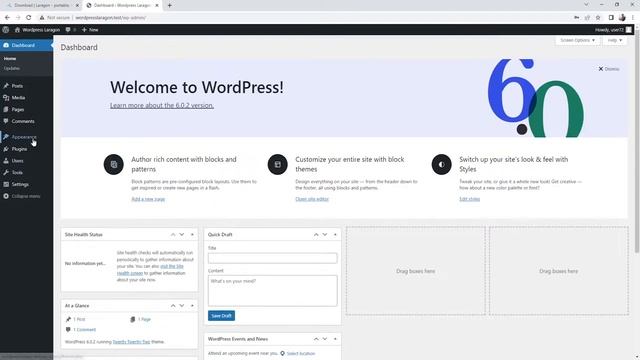This screenshot has height=360, width=640.
Task: Open the 1 Comment link in At a Glance
Action: coord(84,330)
